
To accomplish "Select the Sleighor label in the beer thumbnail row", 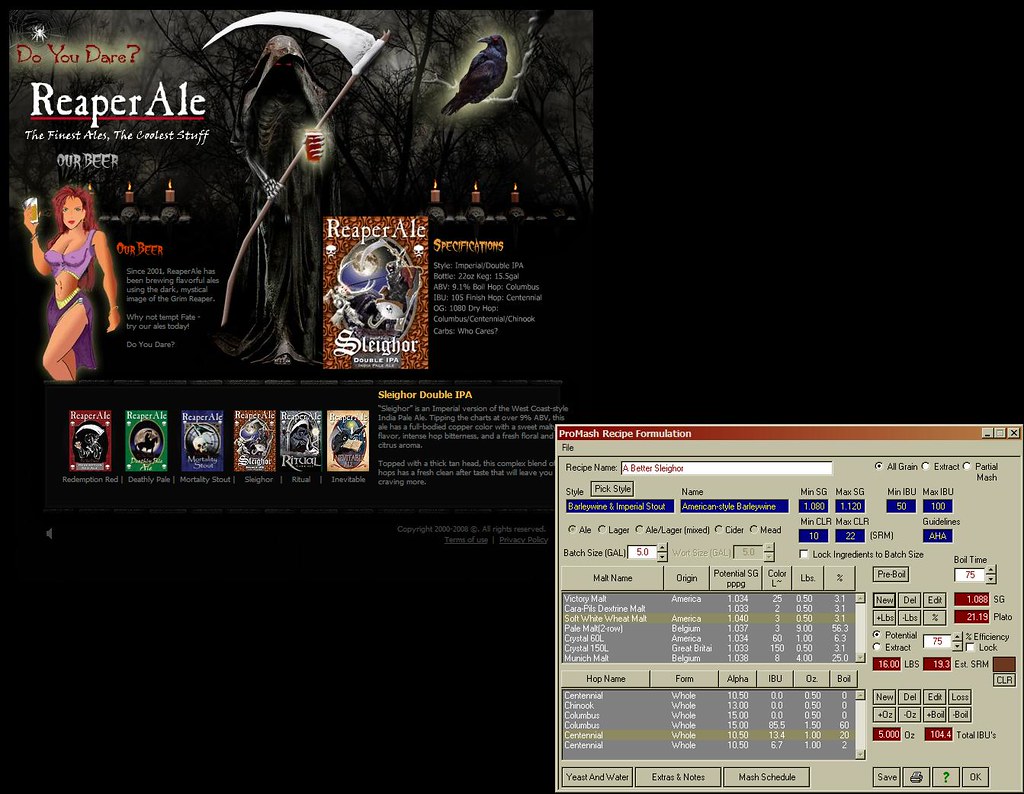I will [x=255, y=440].
